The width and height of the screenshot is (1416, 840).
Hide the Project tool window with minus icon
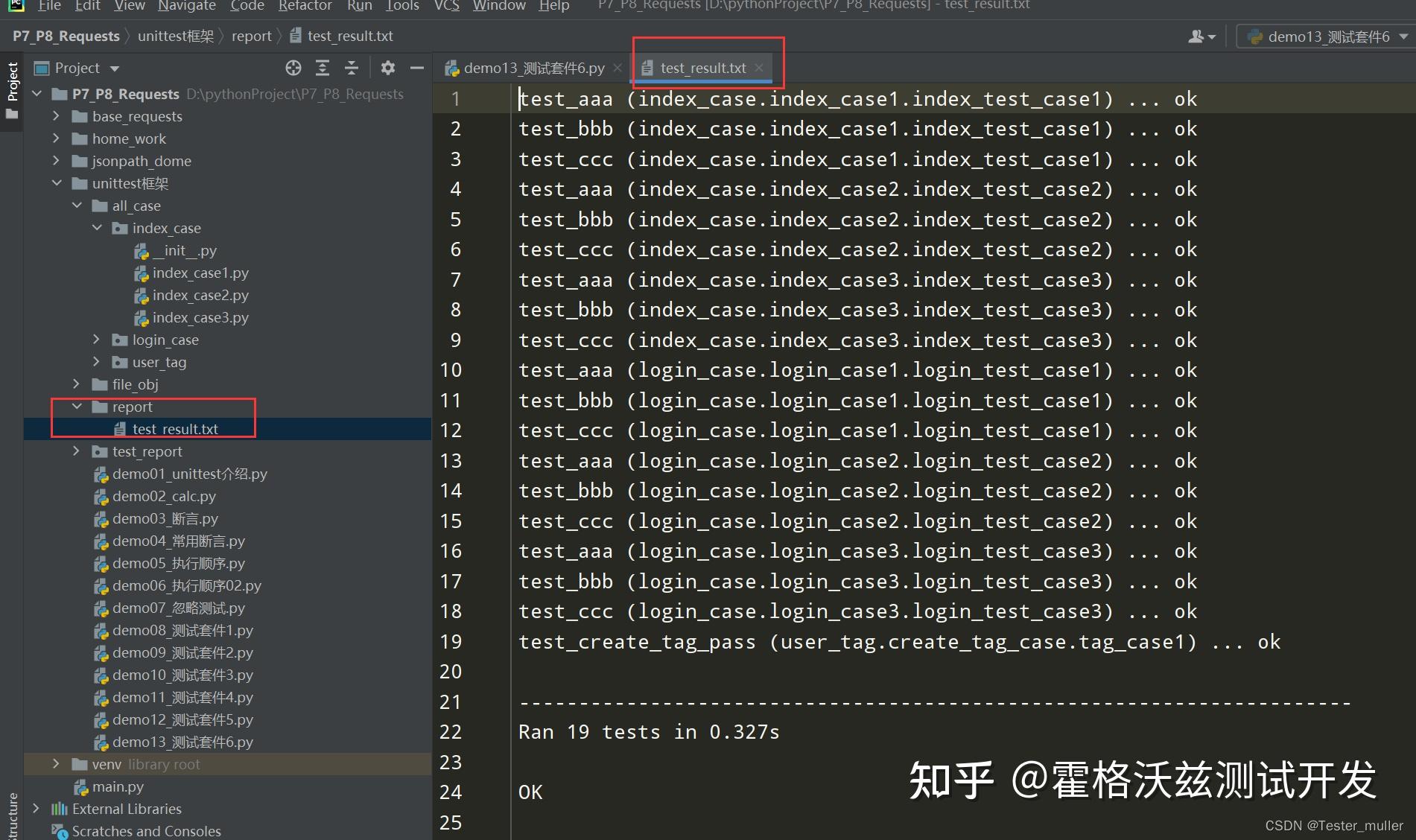(x=416, y=68)
